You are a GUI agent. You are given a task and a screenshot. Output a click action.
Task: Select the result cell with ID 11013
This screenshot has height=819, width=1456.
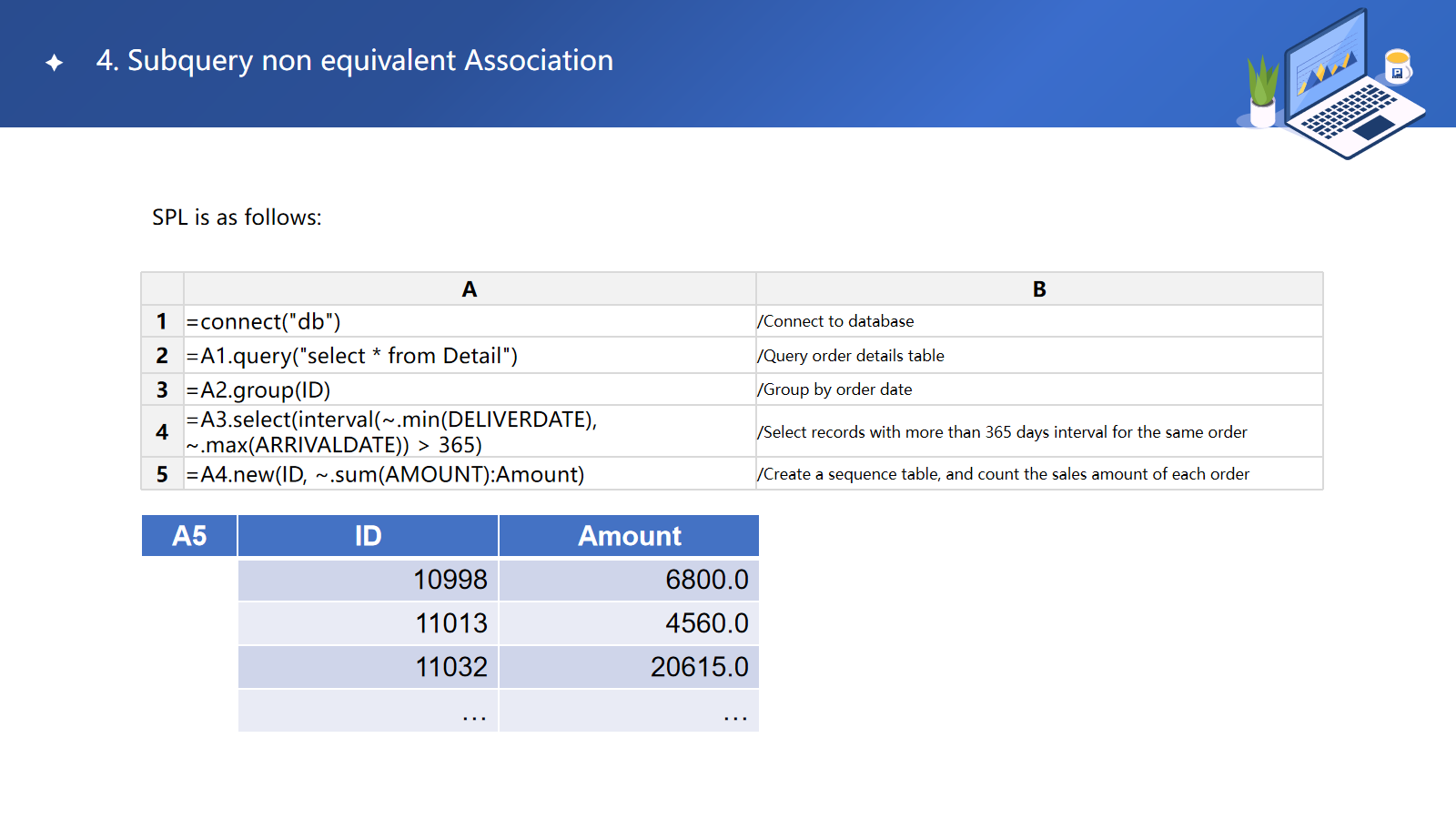pos(368,623)
